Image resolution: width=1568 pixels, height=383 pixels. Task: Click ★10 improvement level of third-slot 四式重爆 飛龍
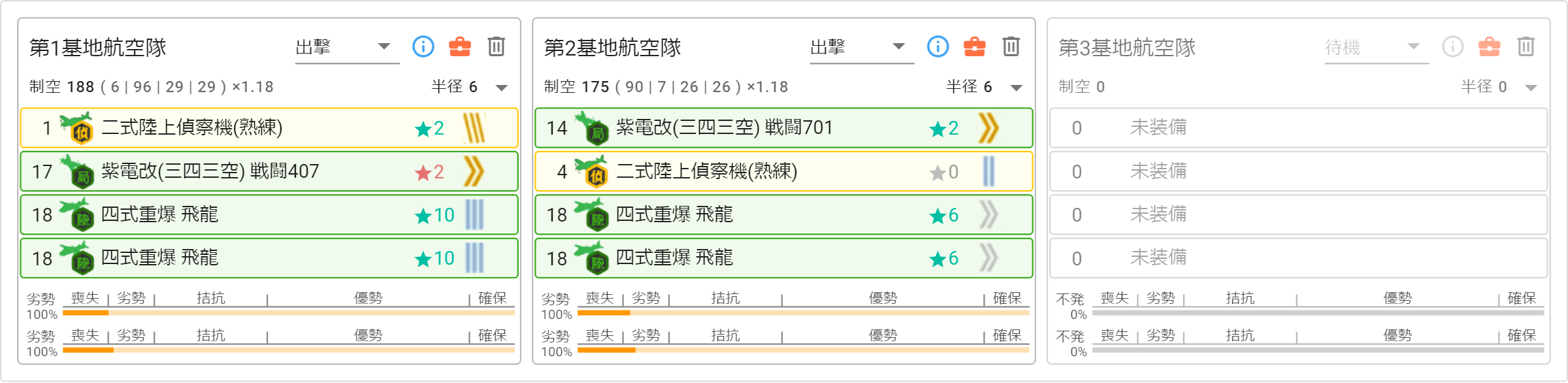pos(434,214)
